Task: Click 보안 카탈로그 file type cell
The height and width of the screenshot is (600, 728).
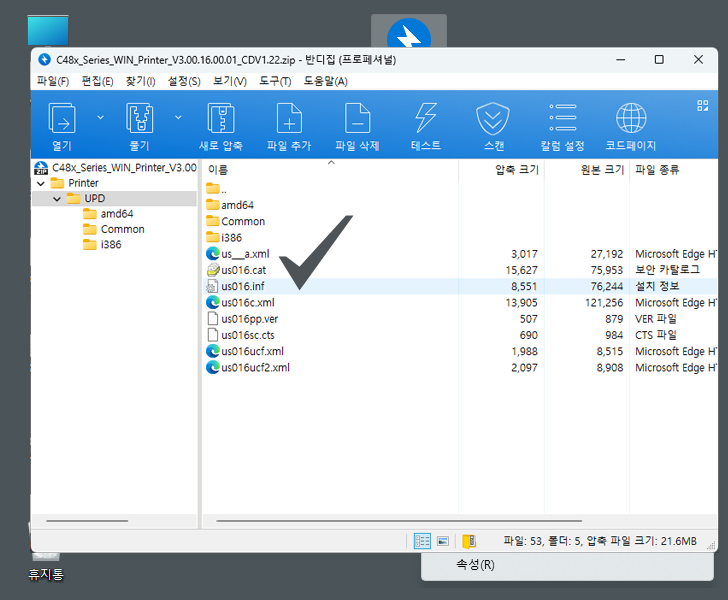Action: pos(667,270)
